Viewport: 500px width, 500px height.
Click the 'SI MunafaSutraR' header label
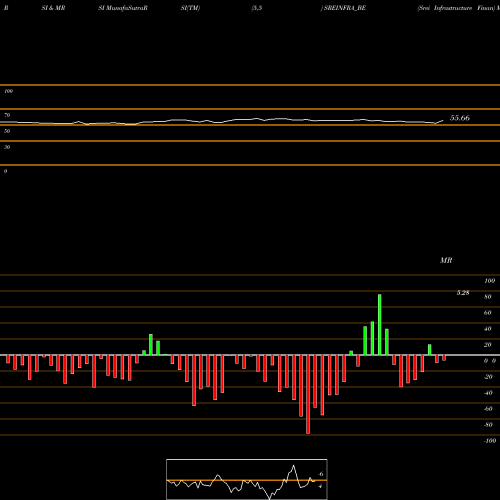123,8
